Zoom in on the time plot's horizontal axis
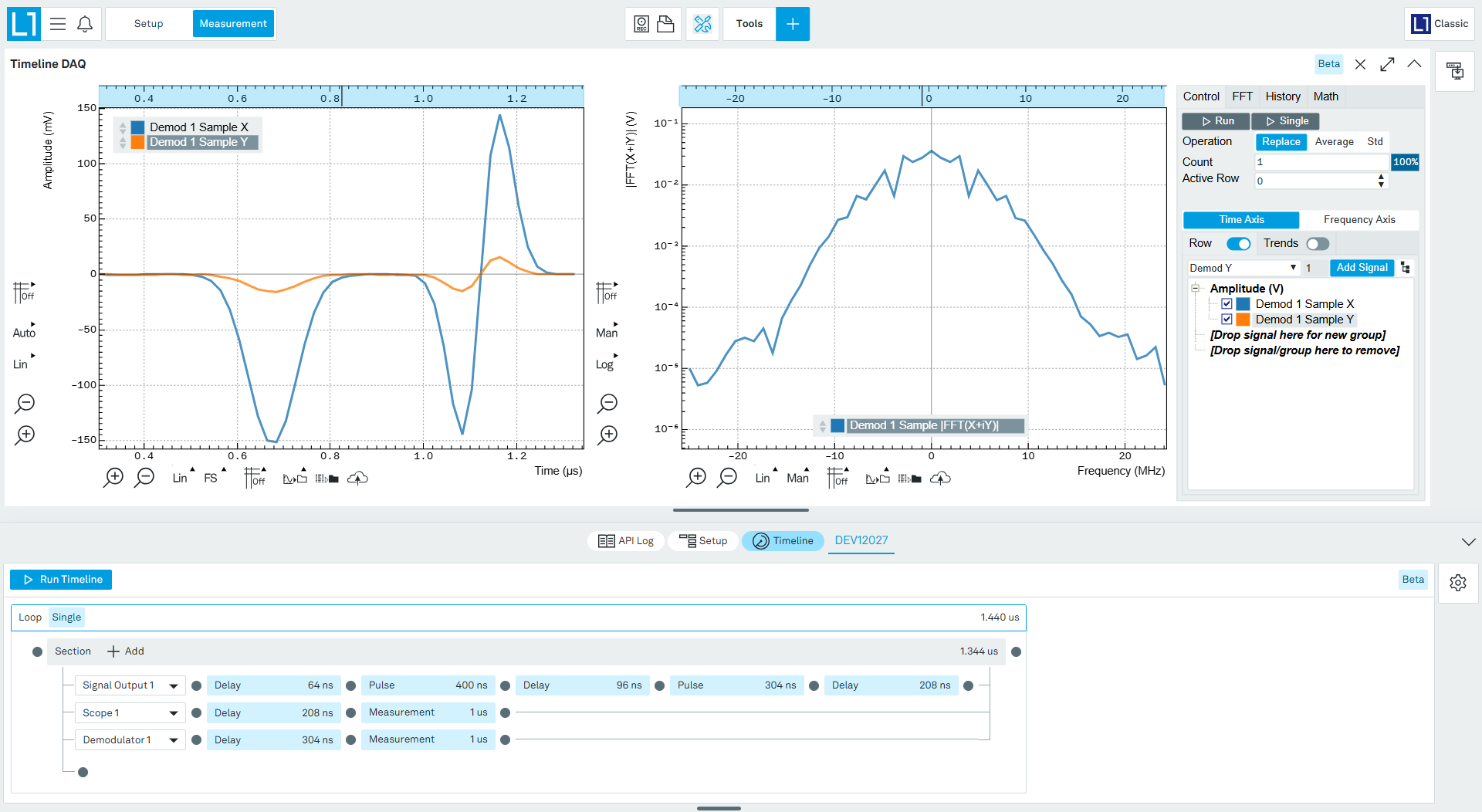 pyautogui.click(x=113, y=478)
